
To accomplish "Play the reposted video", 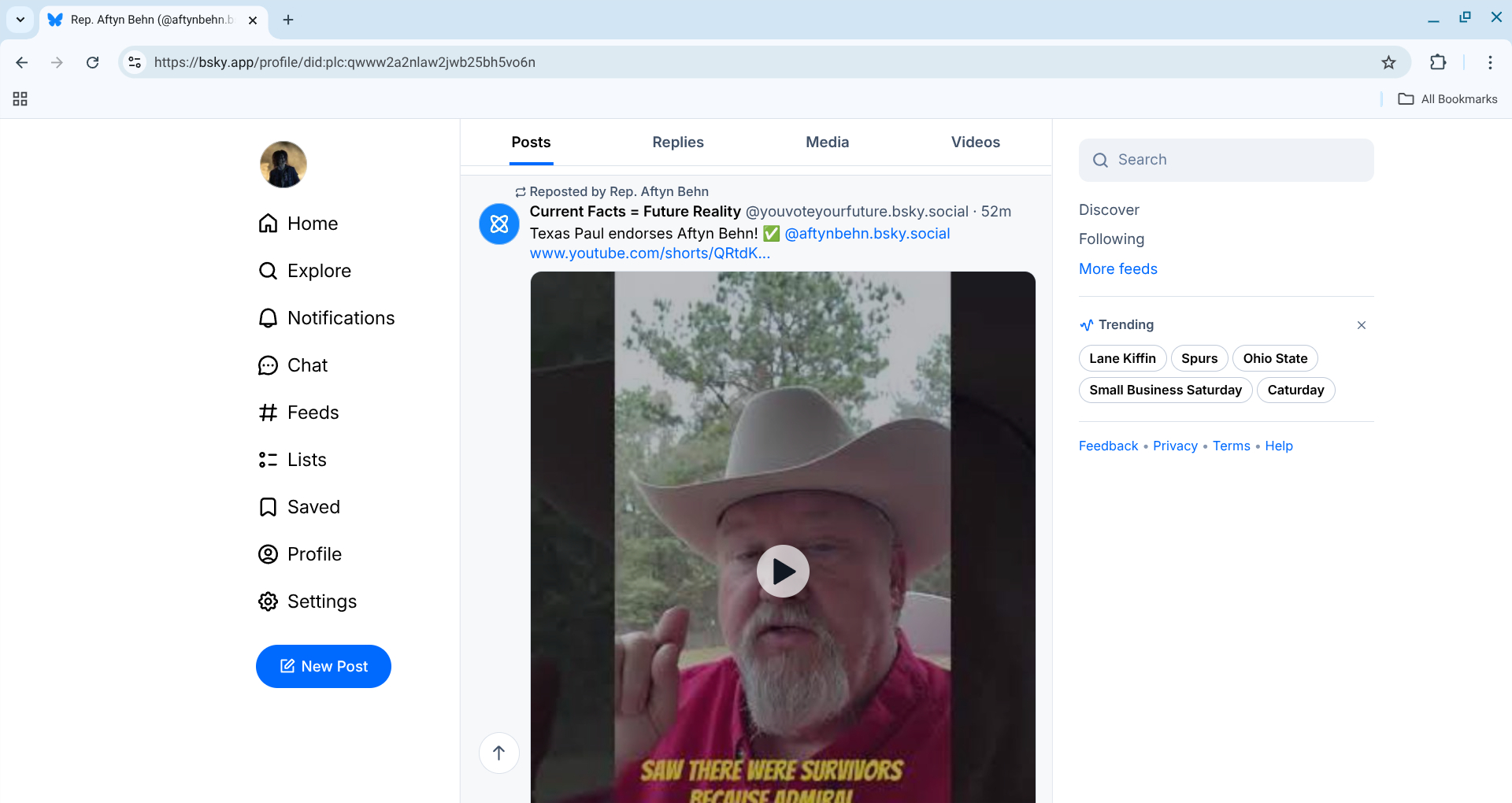I will point(783,571).
